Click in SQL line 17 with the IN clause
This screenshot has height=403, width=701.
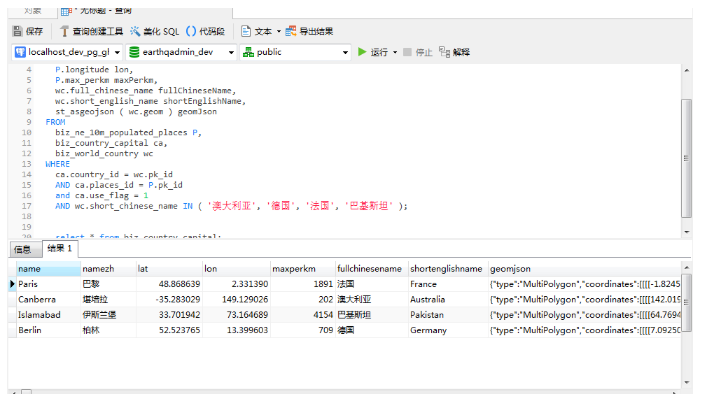click(x=231, y=206)
